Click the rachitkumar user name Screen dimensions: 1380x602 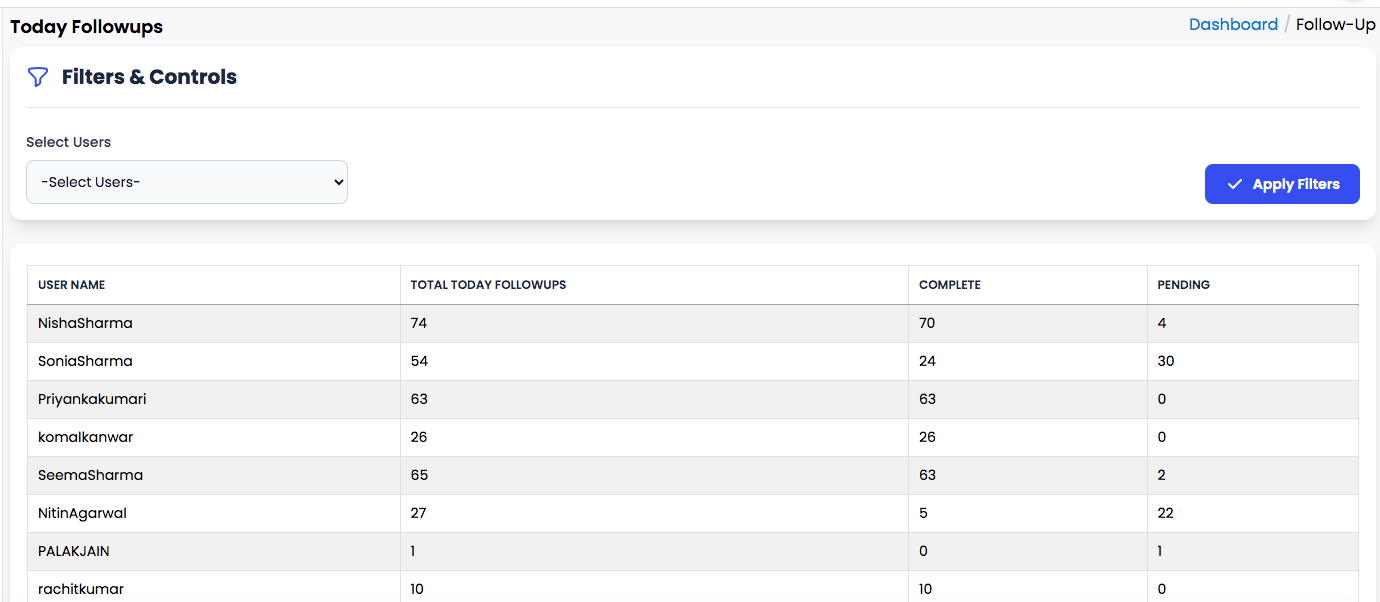pyautogui.click(x=81, y=589)
